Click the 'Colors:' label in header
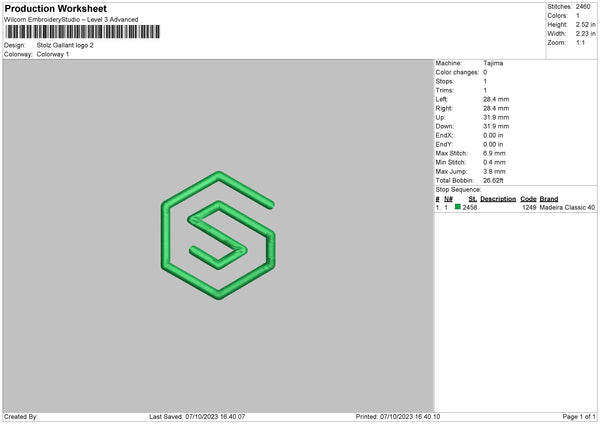The height and width of the screenshot is (424, 600). tap(558, 16)
